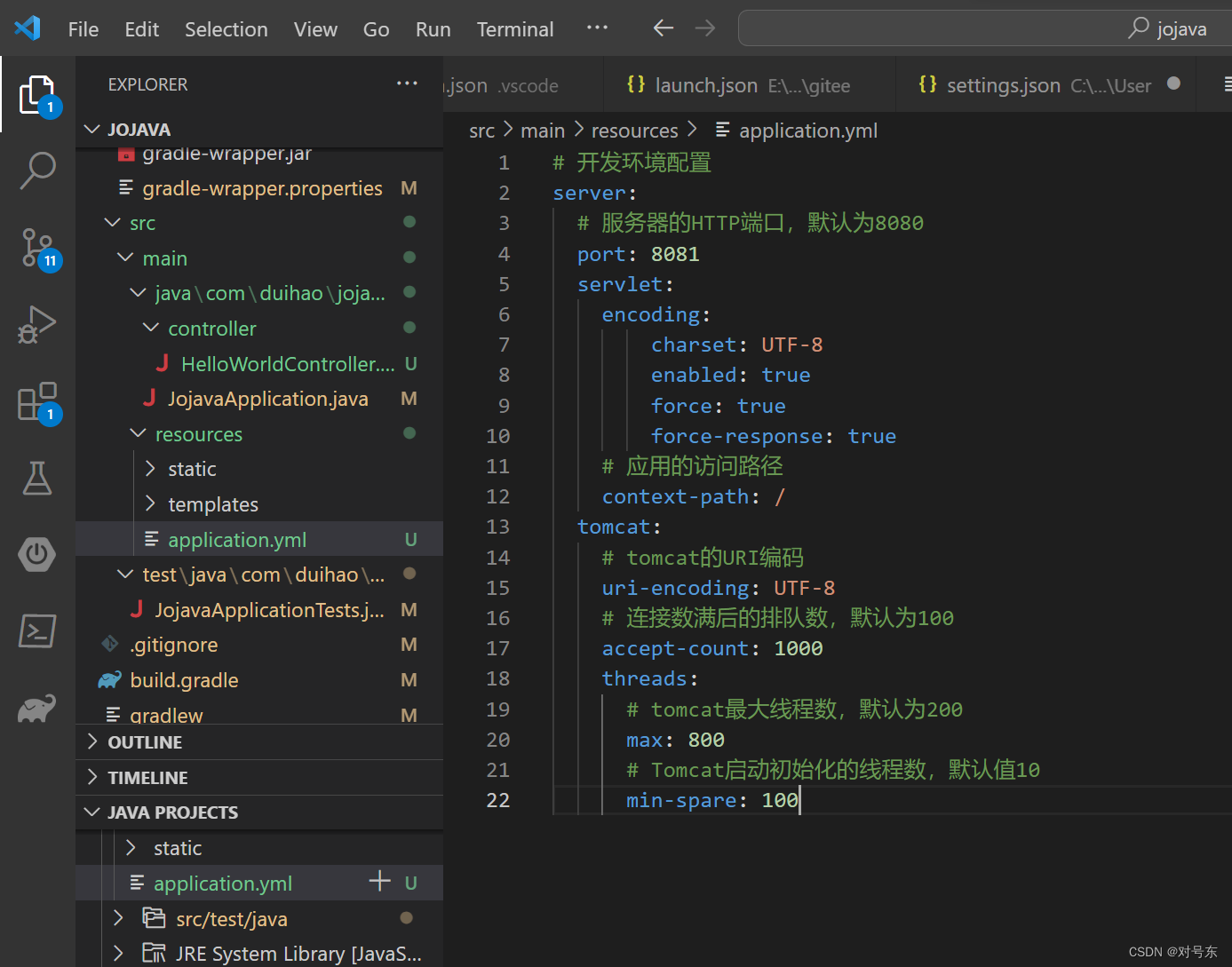The image size is (1232, 967).
Task: Open Source Control view with 11 badge
Action: pos(37,249)
